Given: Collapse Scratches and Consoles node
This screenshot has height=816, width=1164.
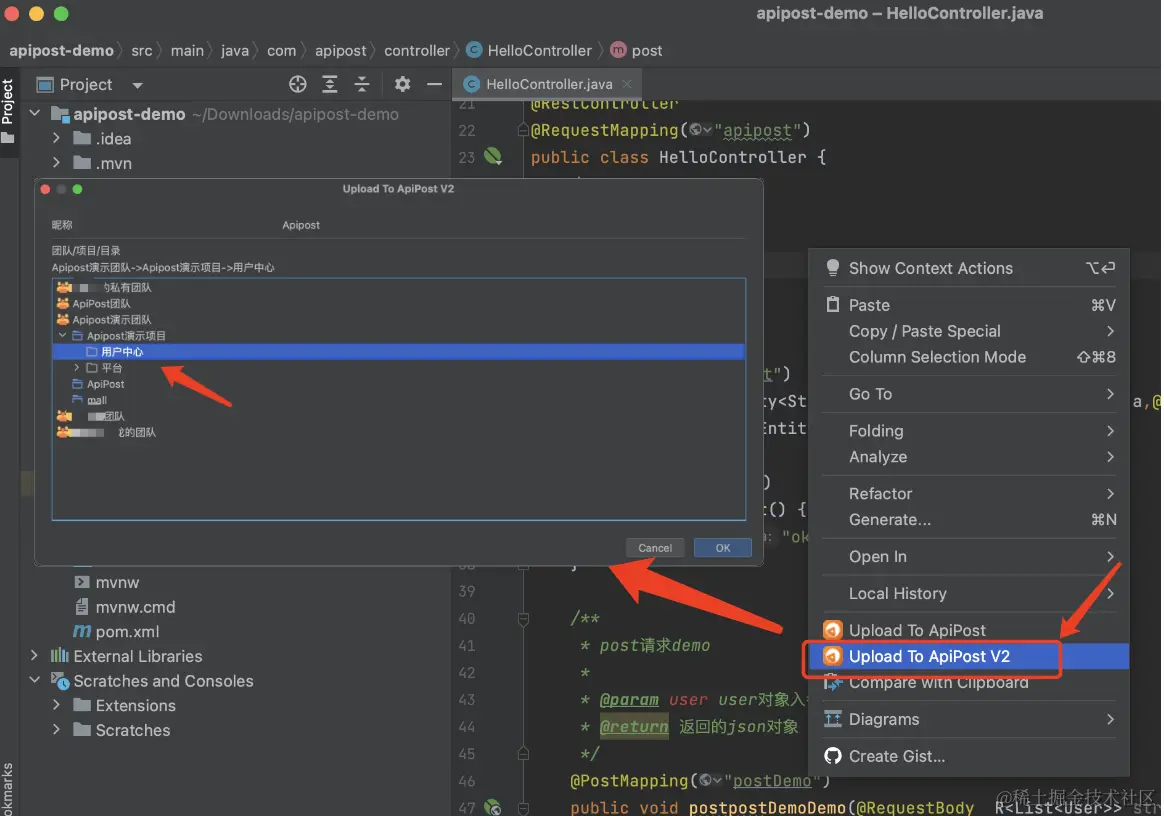Looking at the screenshot, I should coord(34,680).
